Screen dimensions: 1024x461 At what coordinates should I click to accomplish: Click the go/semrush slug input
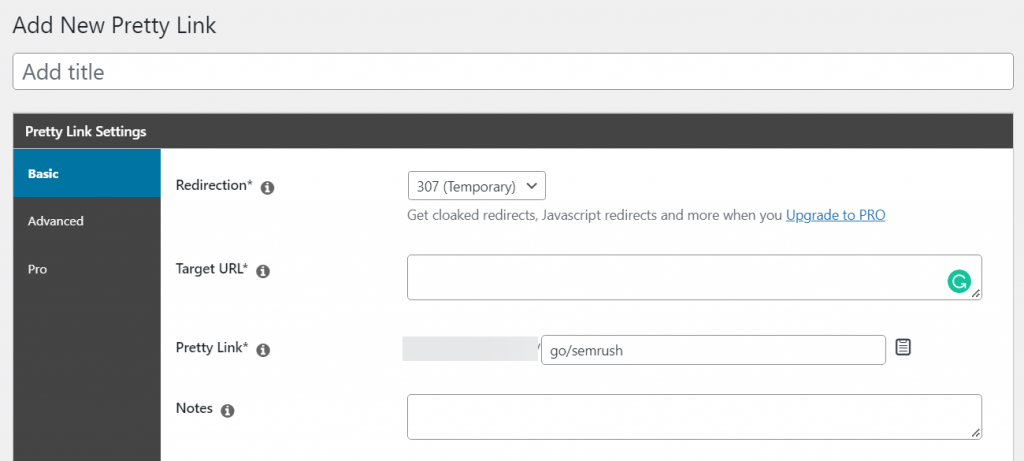click(x=713, y=350)
